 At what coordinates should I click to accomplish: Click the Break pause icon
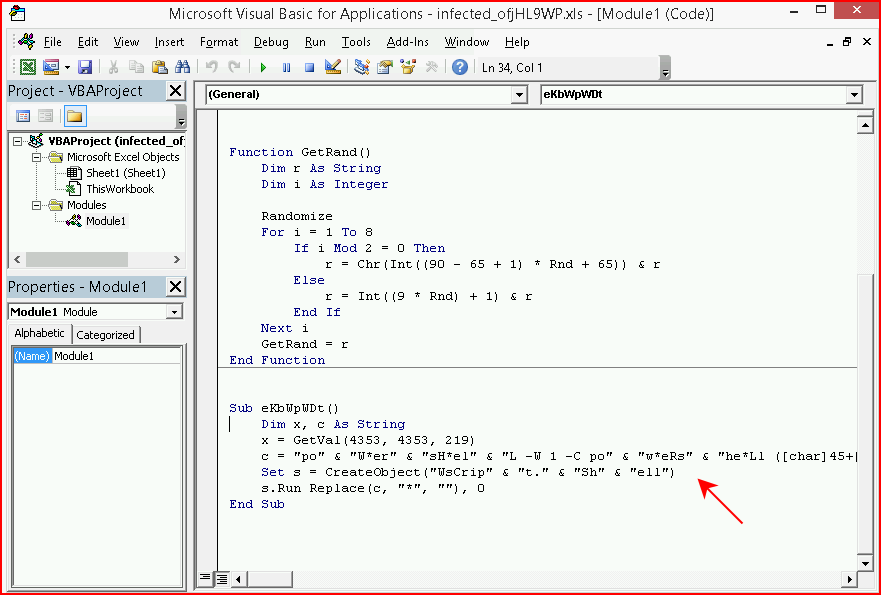tap(287, 67)
